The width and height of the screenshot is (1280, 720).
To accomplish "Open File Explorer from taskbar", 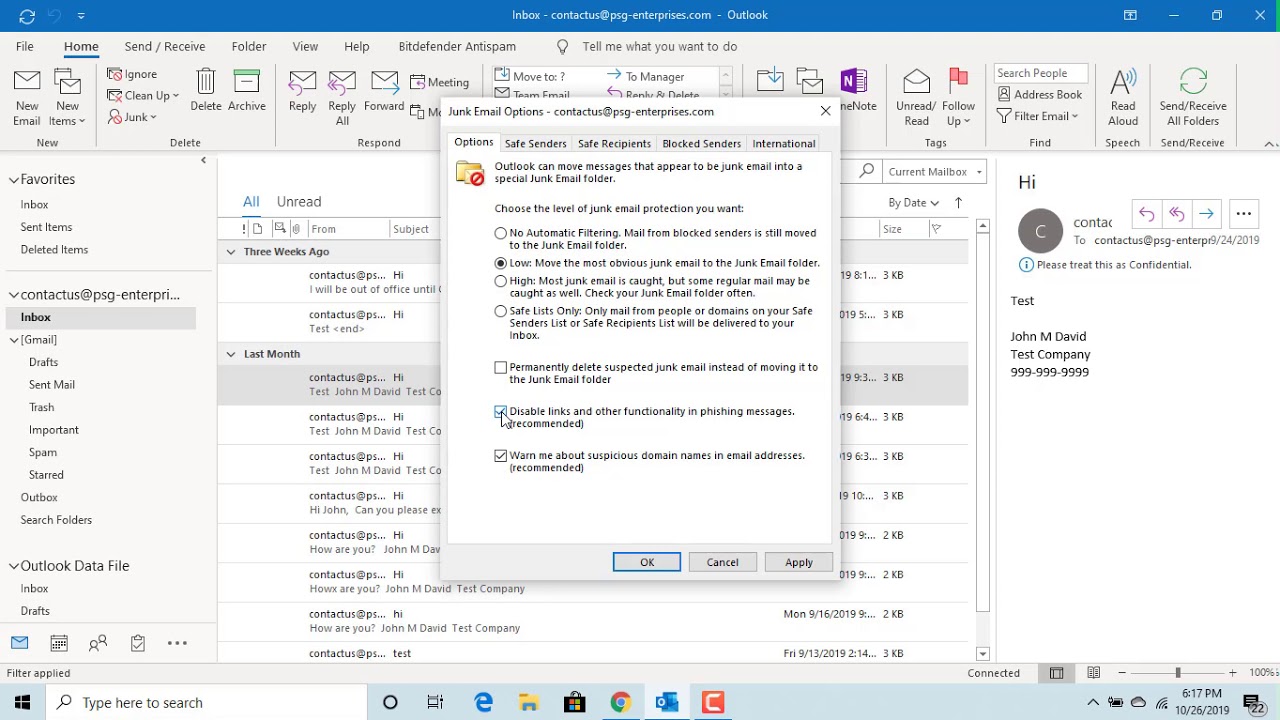I will point(529,702).
